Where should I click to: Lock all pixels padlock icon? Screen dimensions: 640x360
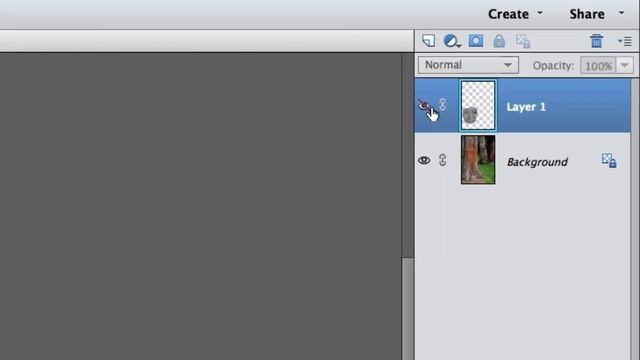coord(499,41)
